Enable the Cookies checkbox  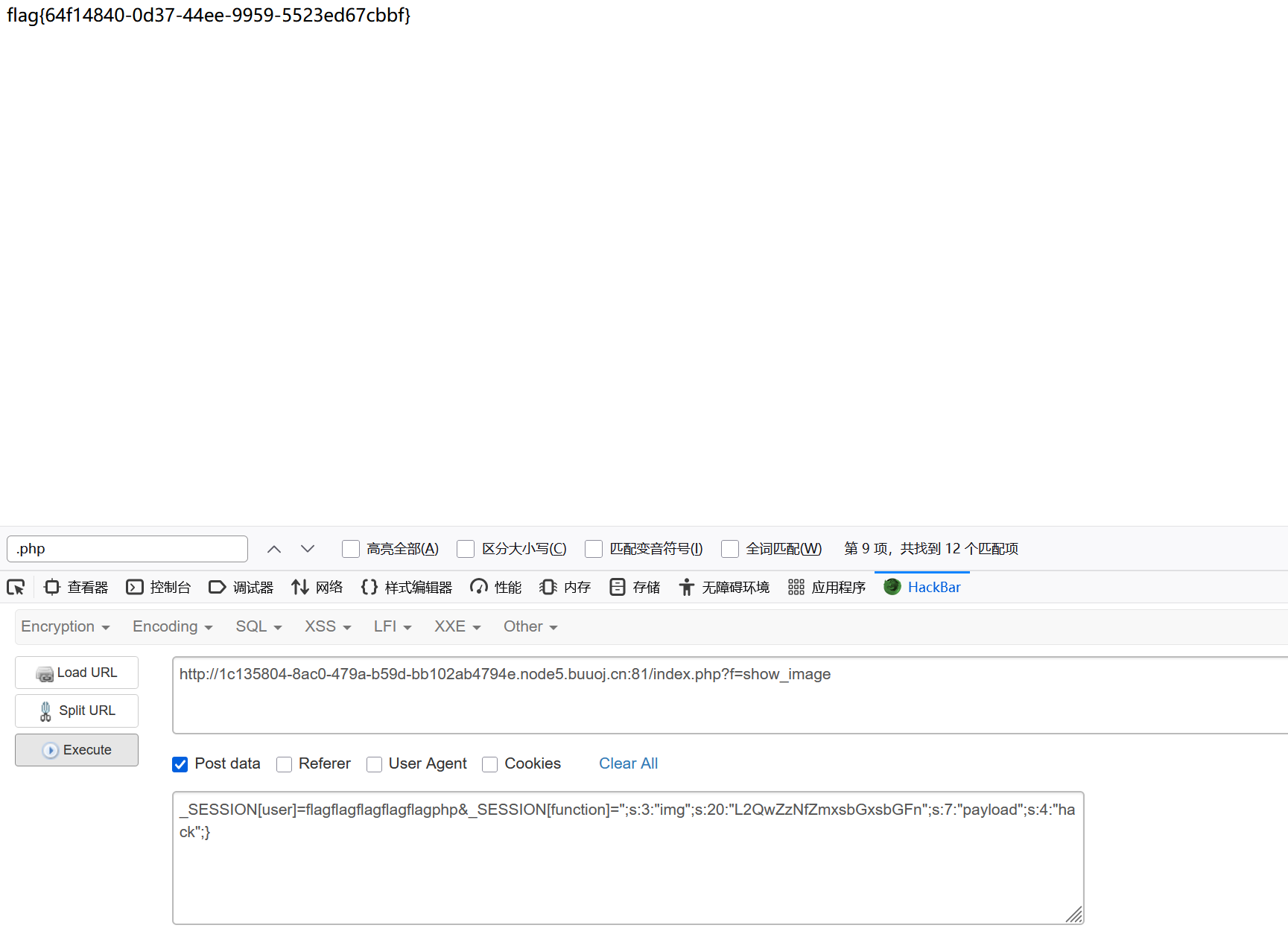(490, 764)
